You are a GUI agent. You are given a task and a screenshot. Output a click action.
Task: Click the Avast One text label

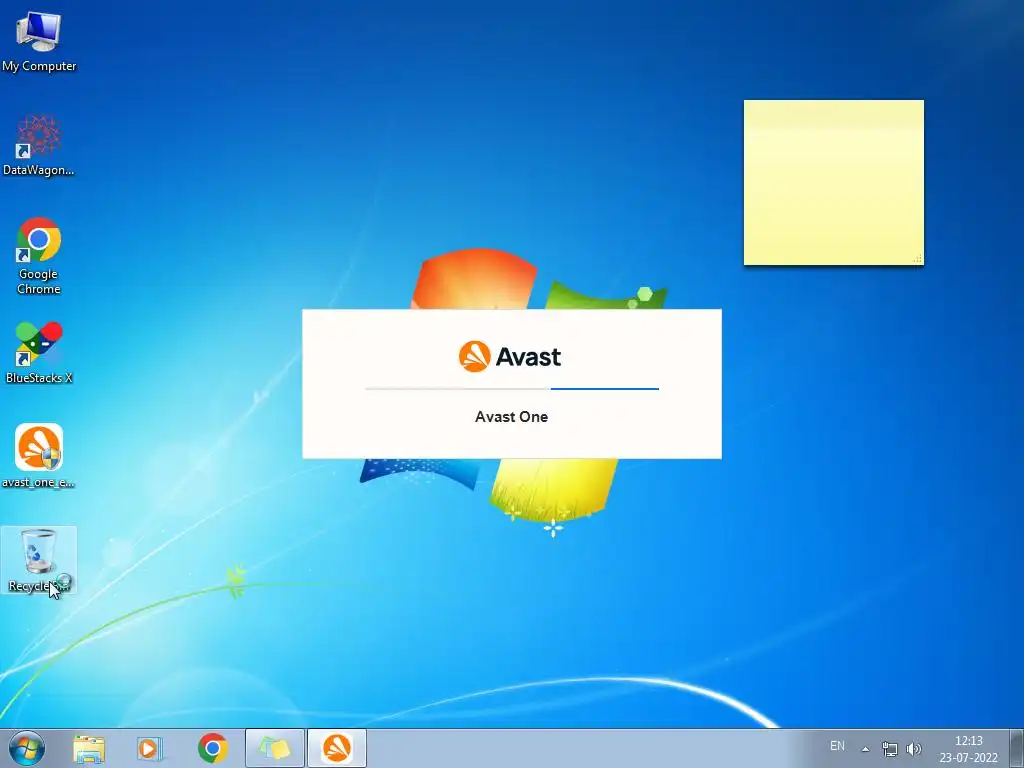[x=511, y=417]
